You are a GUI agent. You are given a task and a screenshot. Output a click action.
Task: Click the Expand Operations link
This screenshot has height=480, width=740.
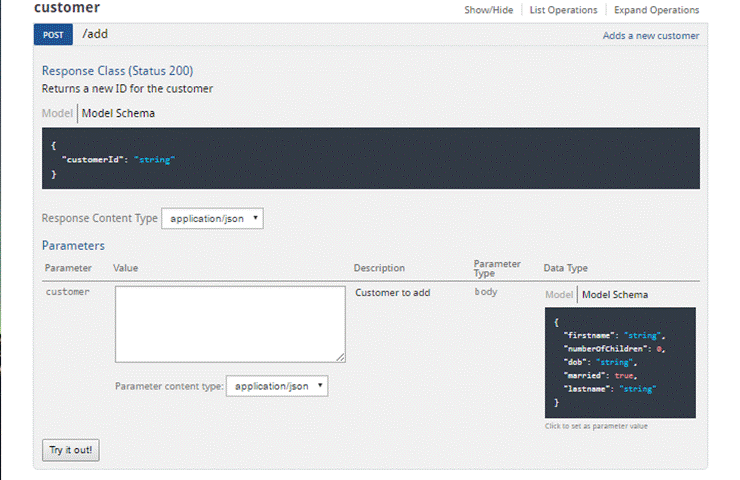pos(656,10)
